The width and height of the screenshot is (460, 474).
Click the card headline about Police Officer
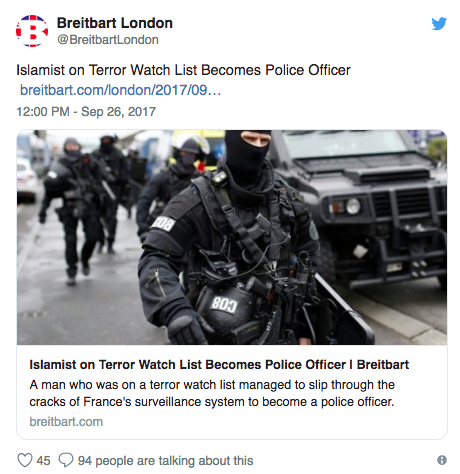219,365
